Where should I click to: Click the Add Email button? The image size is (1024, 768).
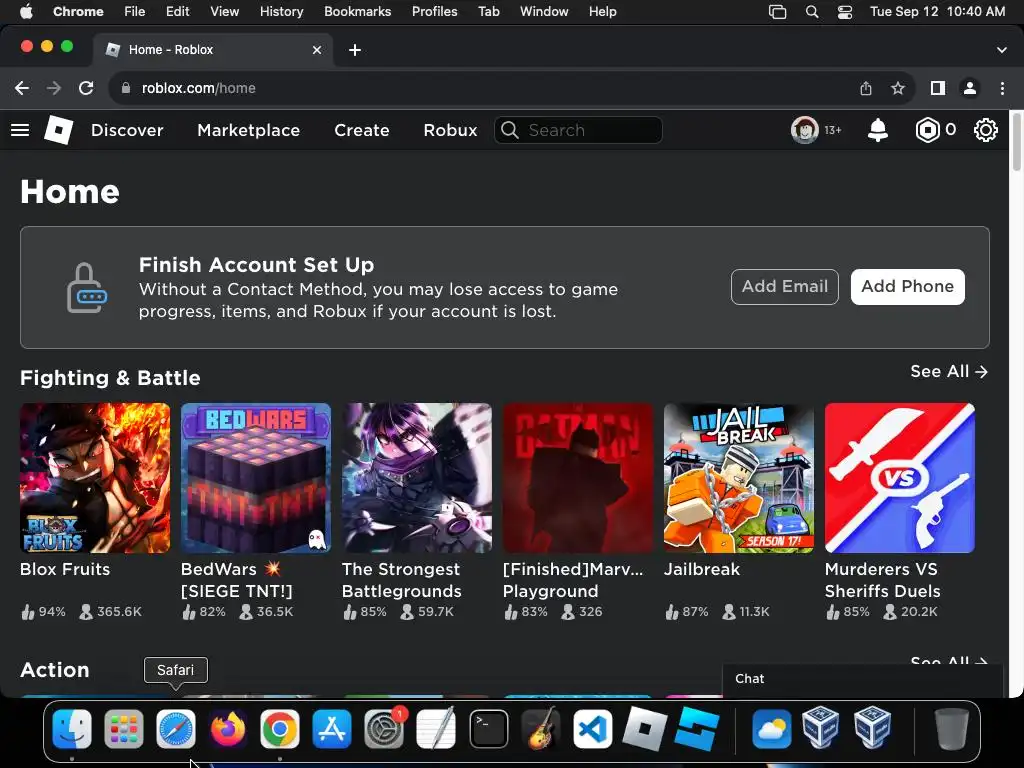tap(784, 287)
